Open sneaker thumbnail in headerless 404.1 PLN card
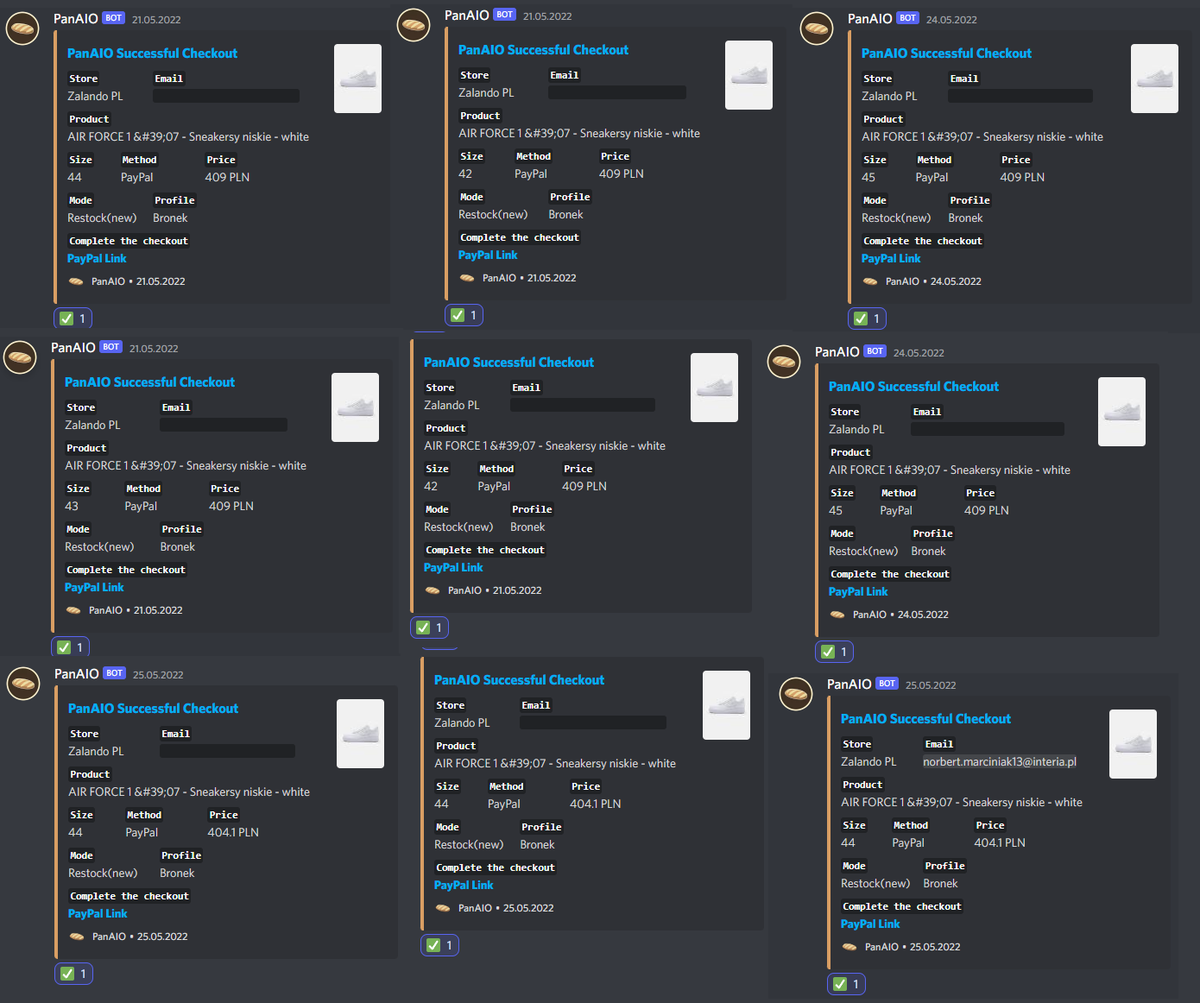1200x1003 pixels. coord(726,705)
